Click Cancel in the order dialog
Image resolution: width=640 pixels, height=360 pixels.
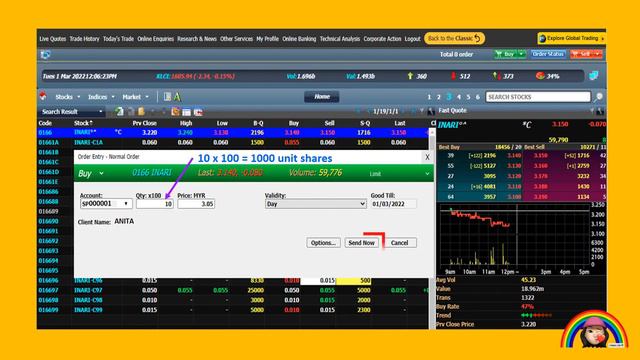click(x=400, y=242)
